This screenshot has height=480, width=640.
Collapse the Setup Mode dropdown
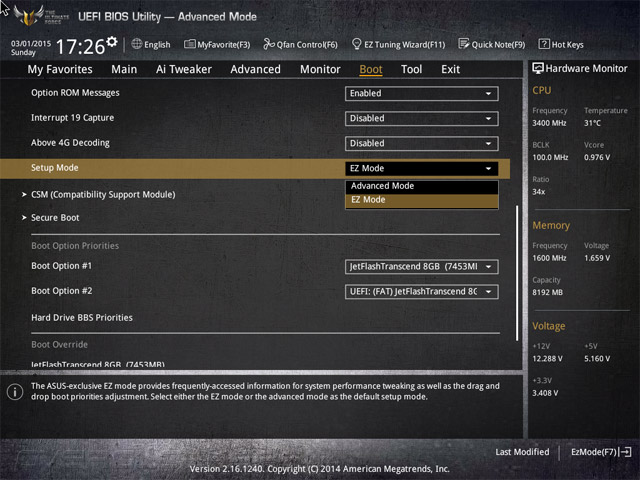[x=422, y=168]
